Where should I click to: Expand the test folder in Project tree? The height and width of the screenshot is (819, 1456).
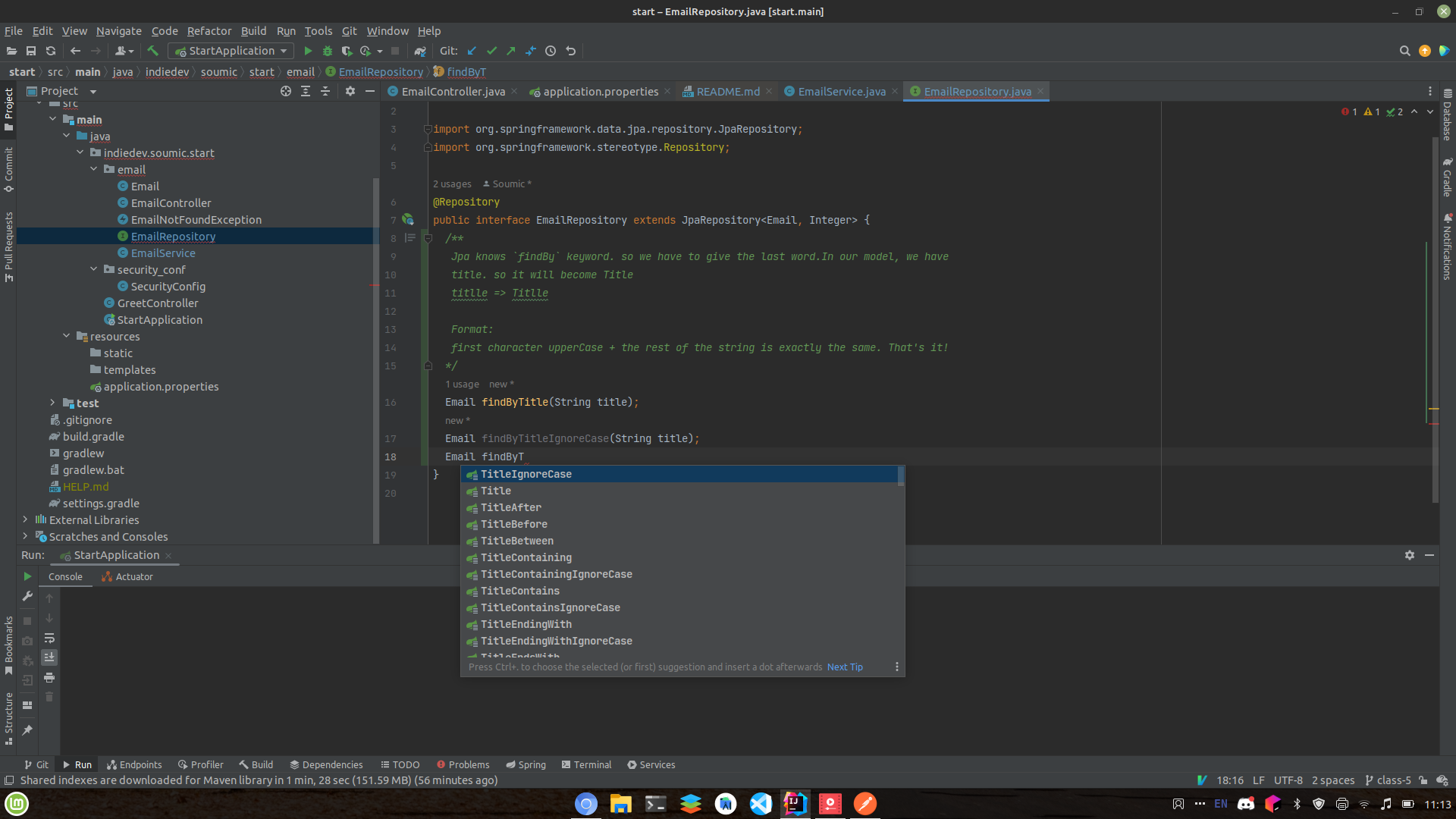(52, 403)
